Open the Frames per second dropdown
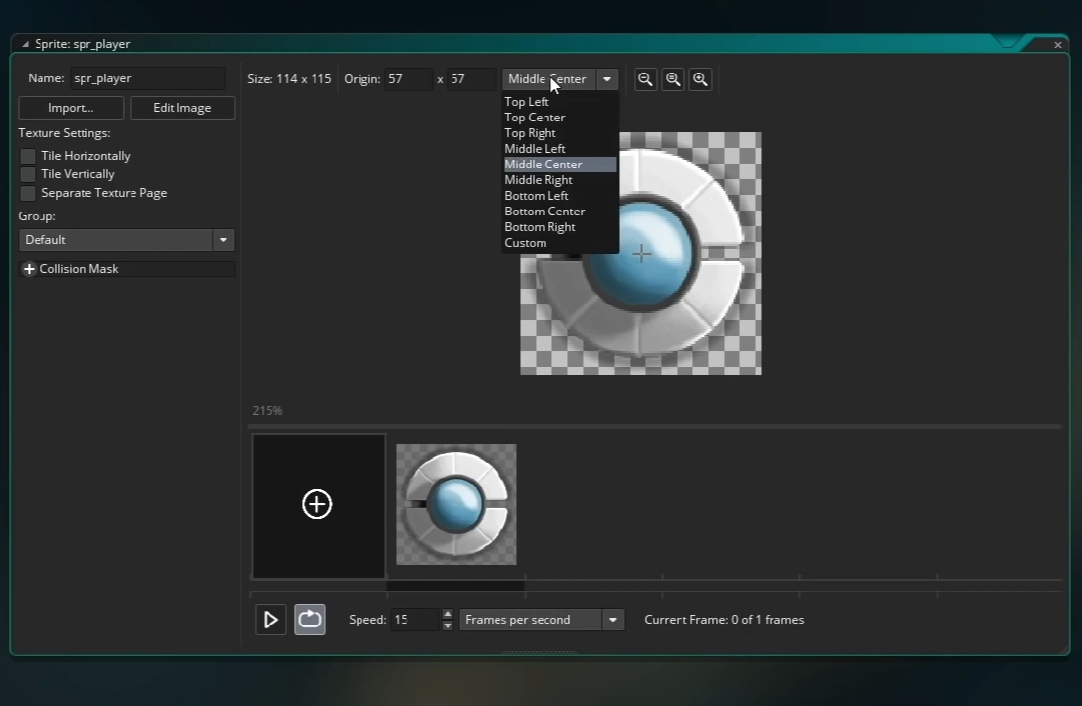This screenshot has height=706, width=1082. (x=613, y=620)
